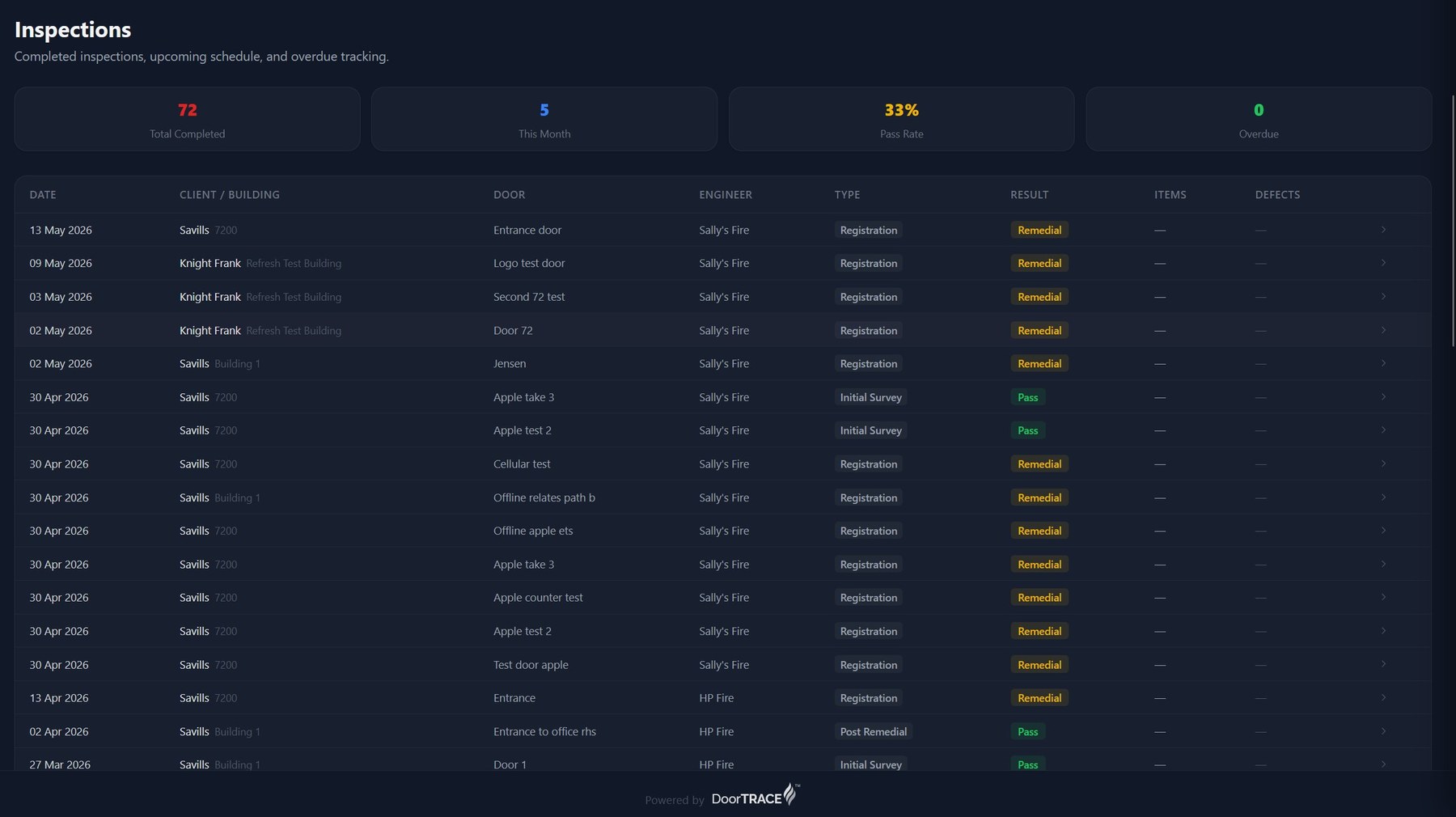The height and width of the screenshot is (817, 1456).
Task: Expand the Apple take 3 Initial Survey row chevron
Action: 1383,397
